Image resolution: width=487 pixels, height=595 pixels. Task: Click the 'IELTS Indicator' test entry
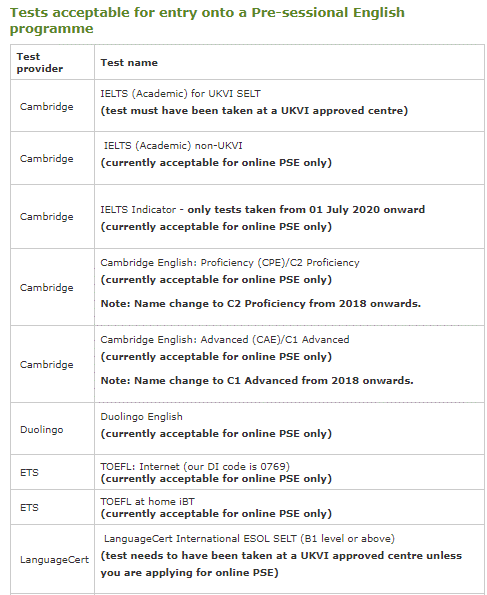[x=138, y=209]
